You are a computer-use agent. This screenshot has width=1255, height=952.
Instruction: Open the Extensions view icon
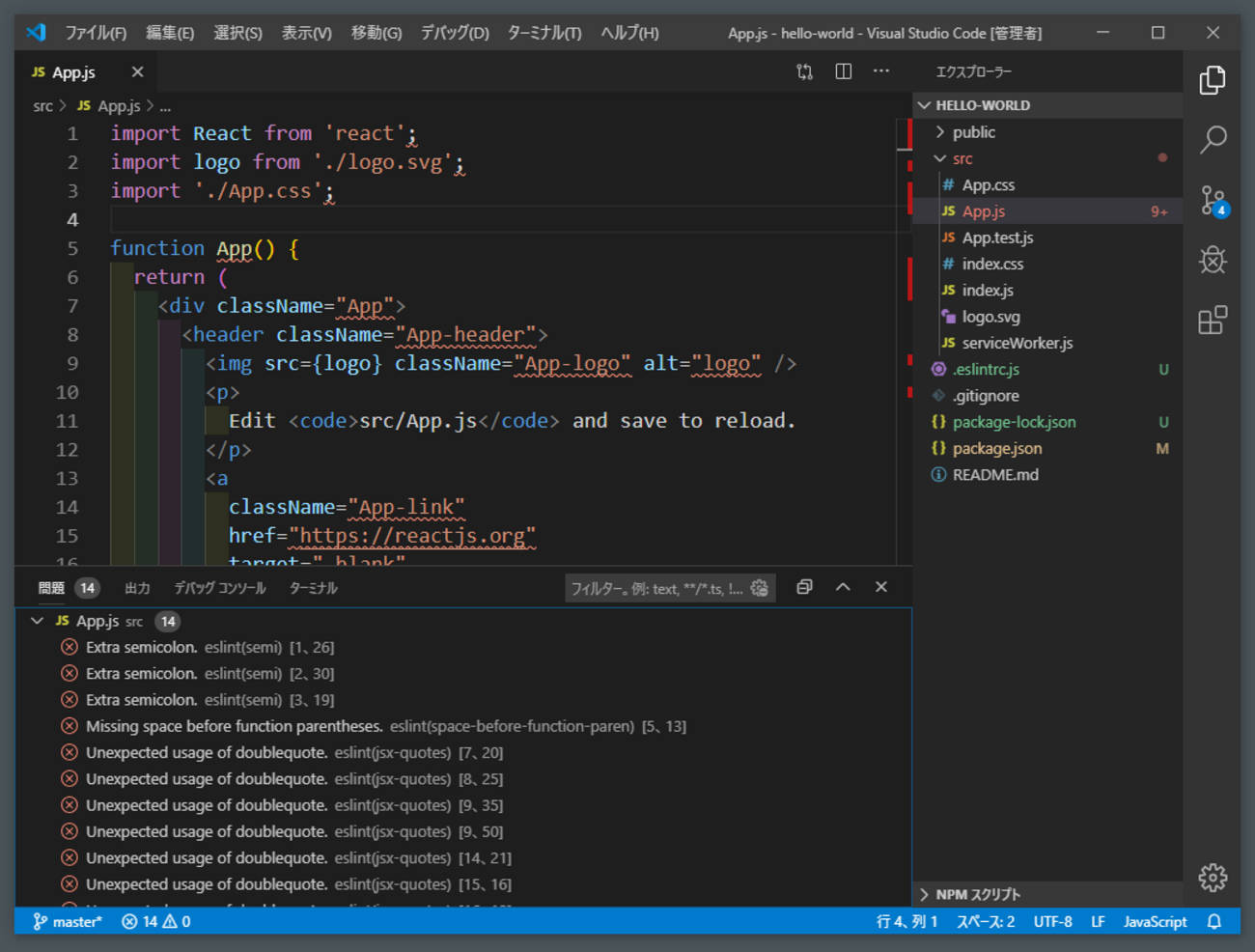pos(1213,320)
